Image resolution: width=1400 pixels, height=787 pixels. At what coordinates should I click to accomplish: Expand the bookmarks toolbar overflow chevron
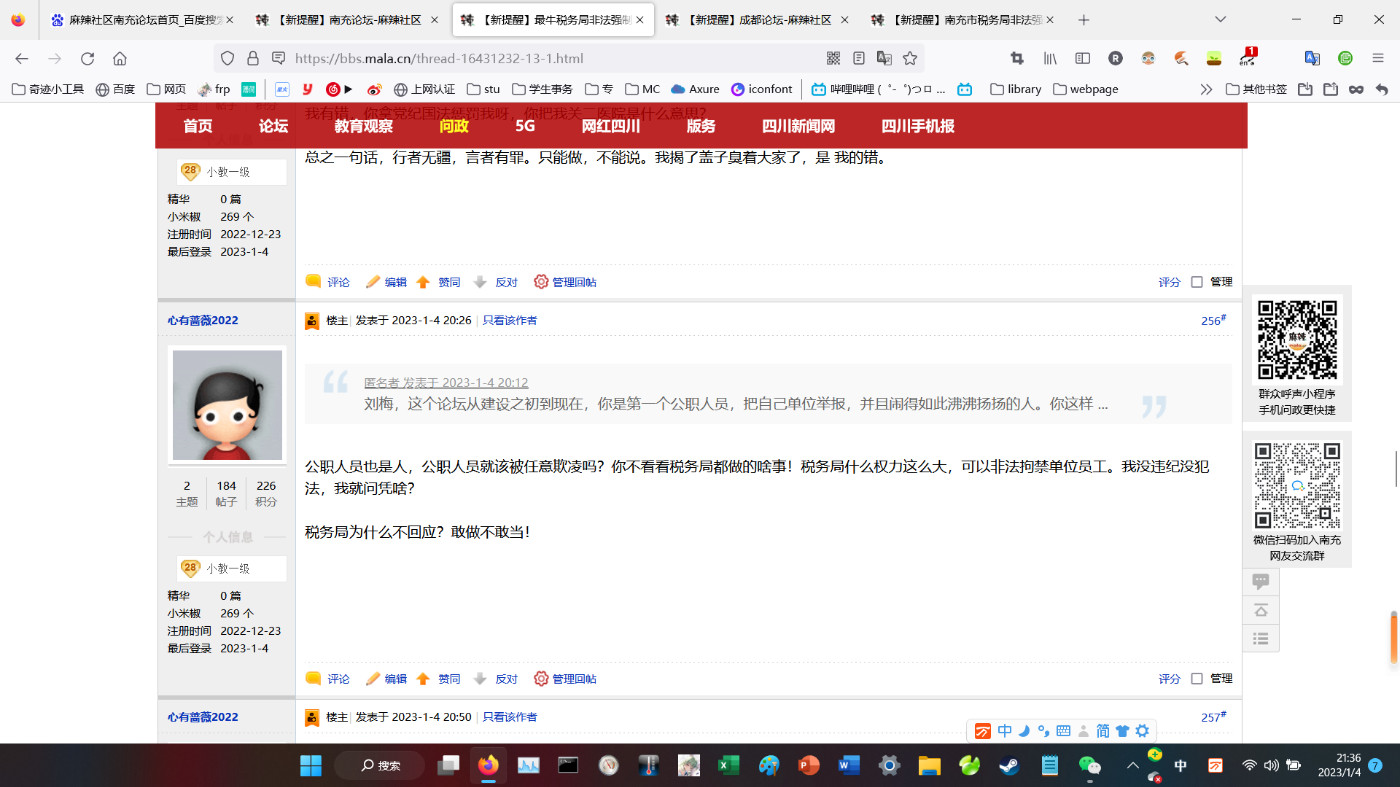[1206, 89]
